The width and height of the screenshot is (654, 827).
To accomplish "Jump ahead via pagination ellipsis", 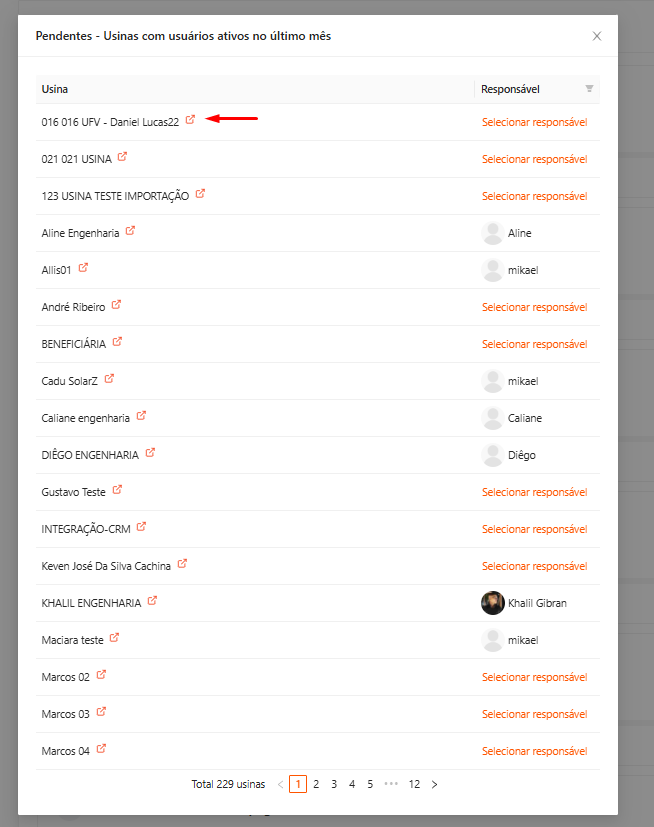I will (x=391, y=784).
